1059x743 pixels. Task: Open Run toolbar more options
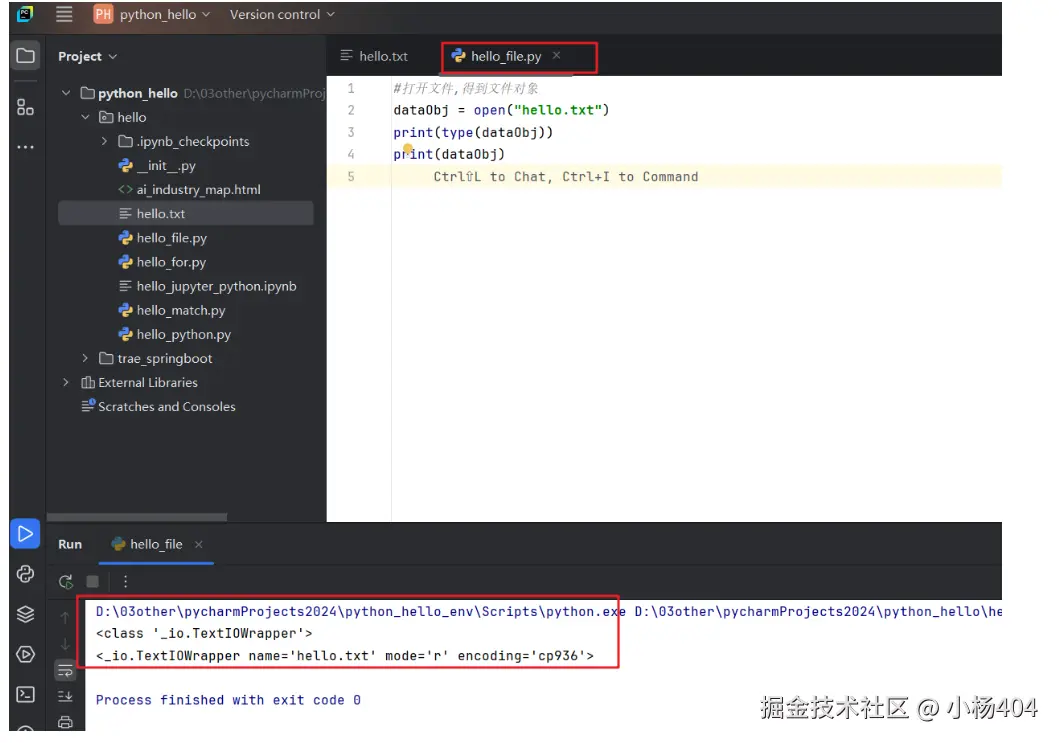[126, 582]
